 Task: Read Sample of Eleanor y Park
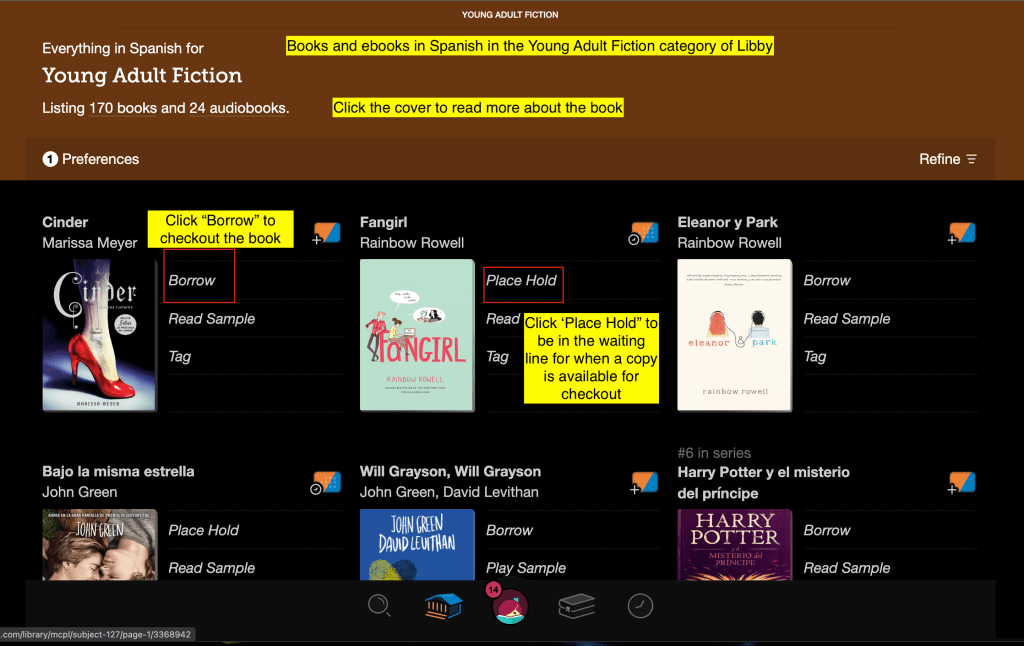[846, 319]
